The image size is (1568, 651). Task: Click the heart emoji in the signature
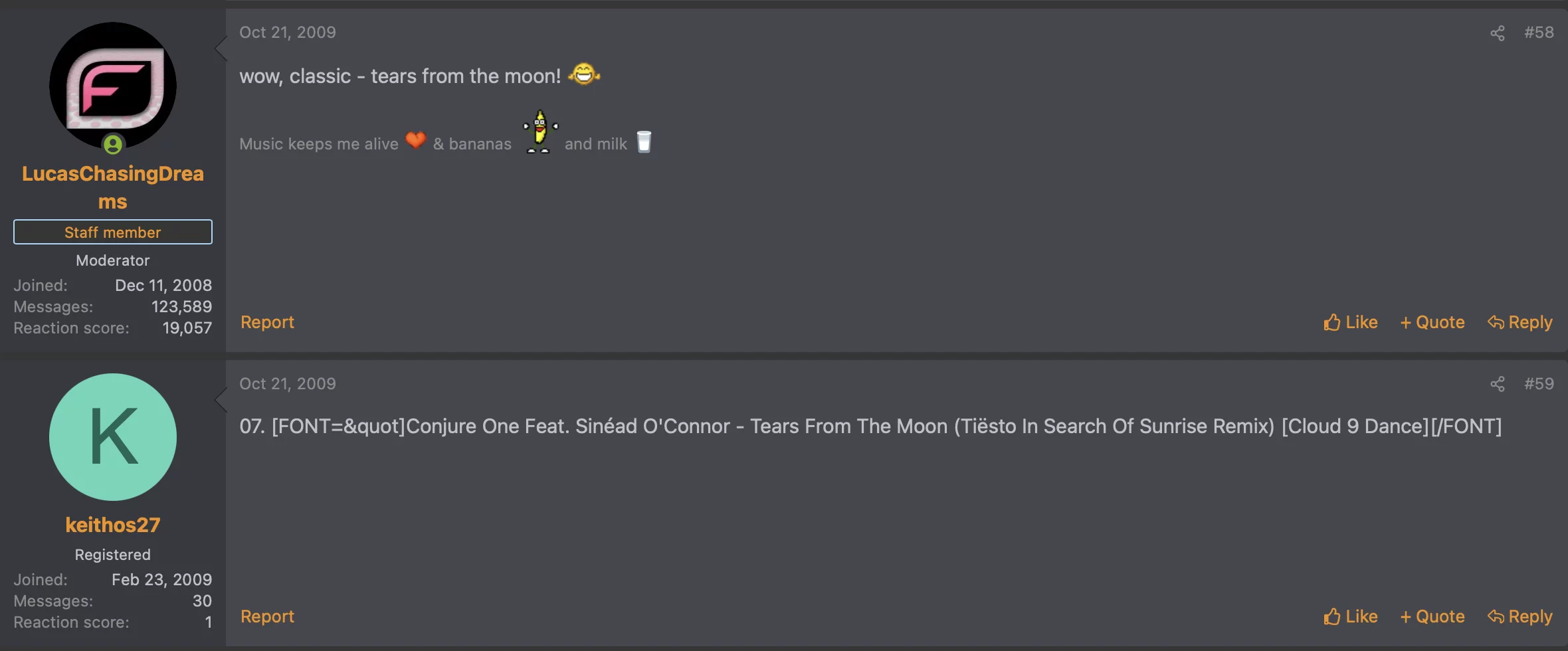pyautogui.click(x=416, y=140)
